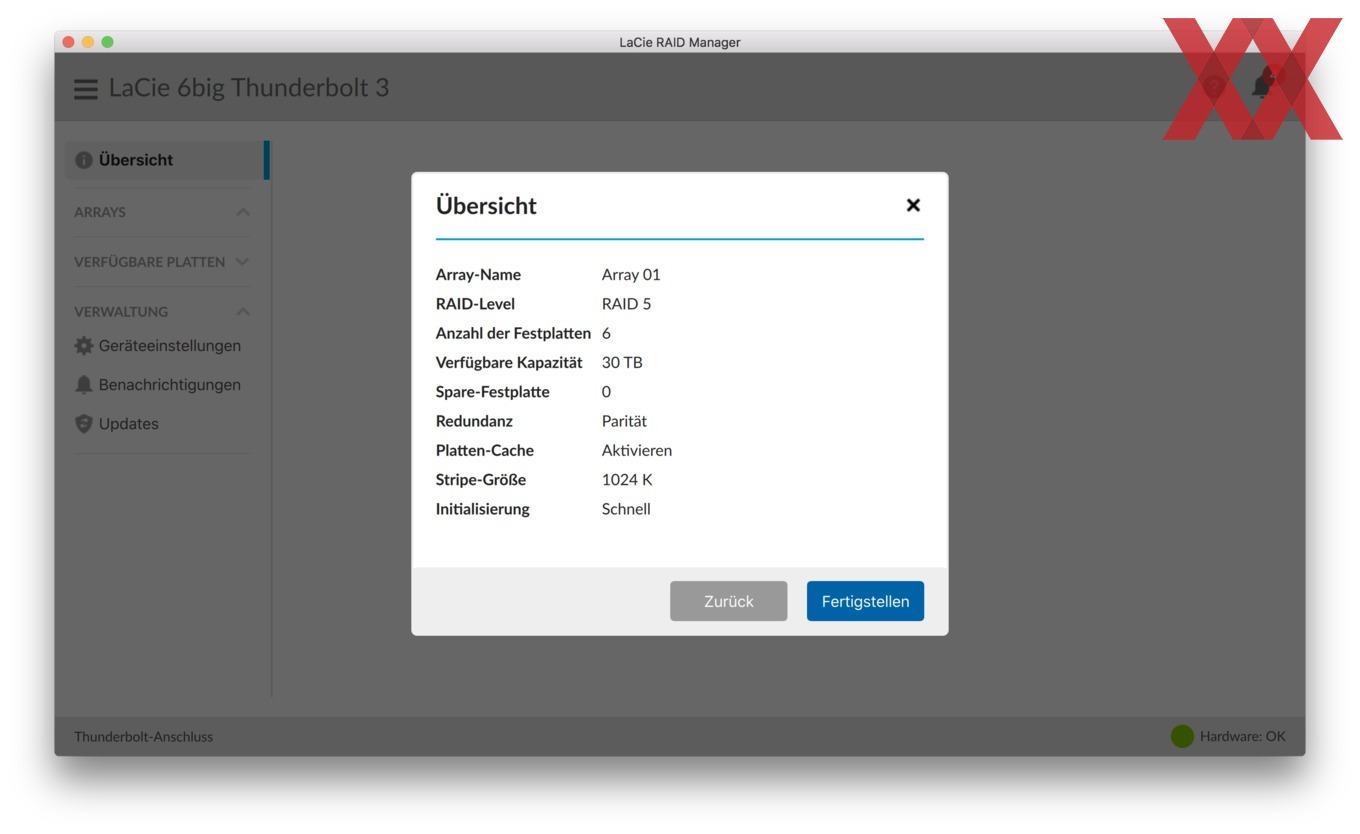Collapse the ARRAYS section chevron
The image size is (1360, 834).
243,213
